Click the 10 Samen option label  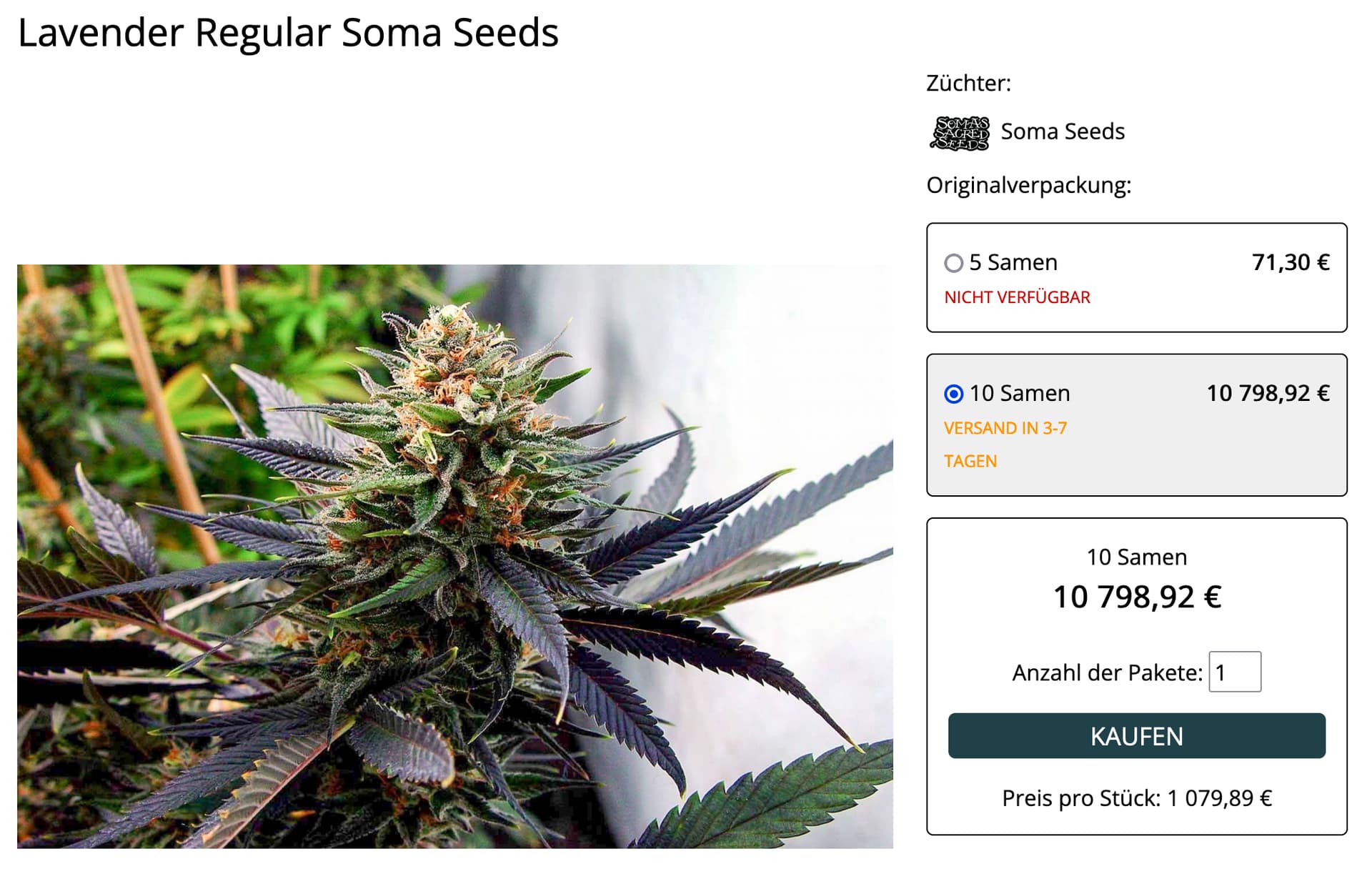point(1020,393)
